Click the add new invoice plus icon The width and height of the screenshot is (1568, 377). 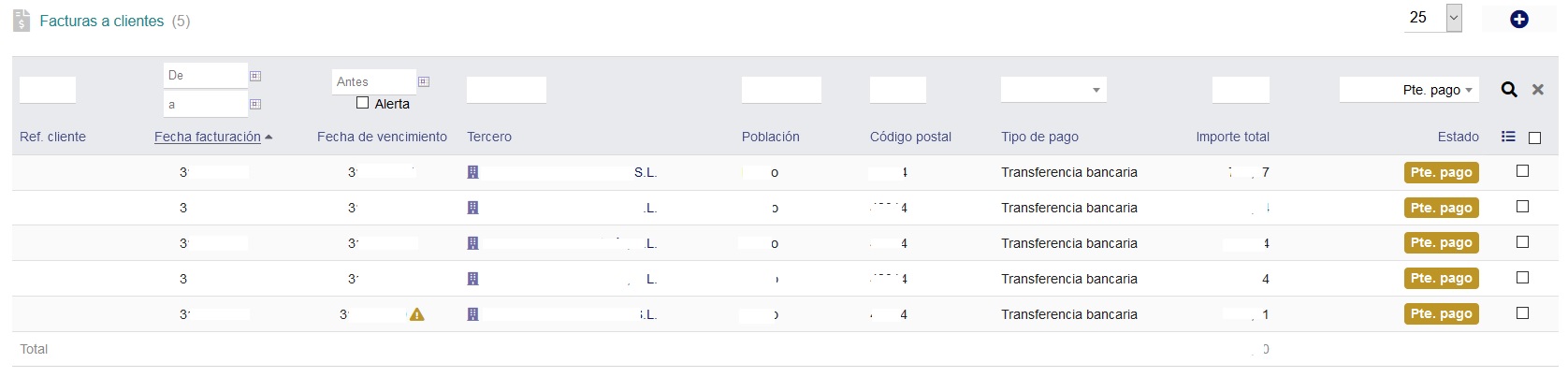pos(1519,19)
